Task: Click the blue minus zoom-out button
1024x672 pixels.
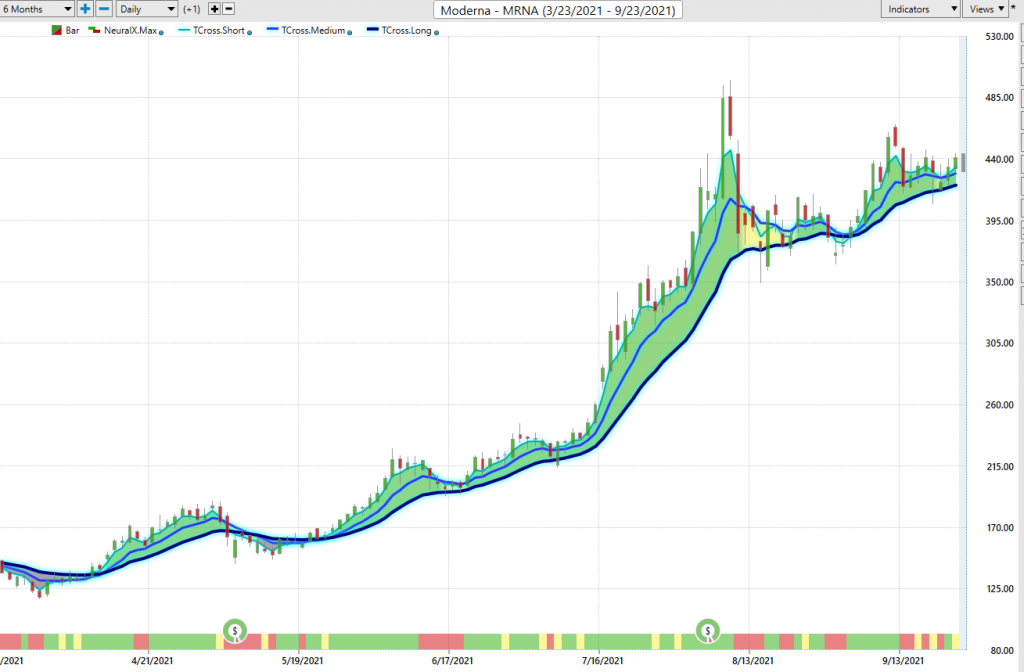Action: [104, 9]
